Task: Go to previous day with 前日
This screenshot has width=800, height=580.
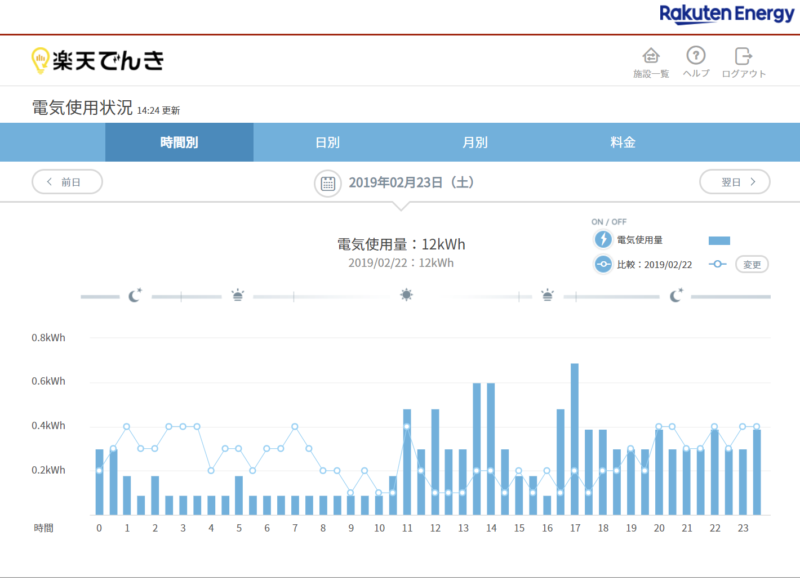Action: pyautogui.click(x=67, y=182)
